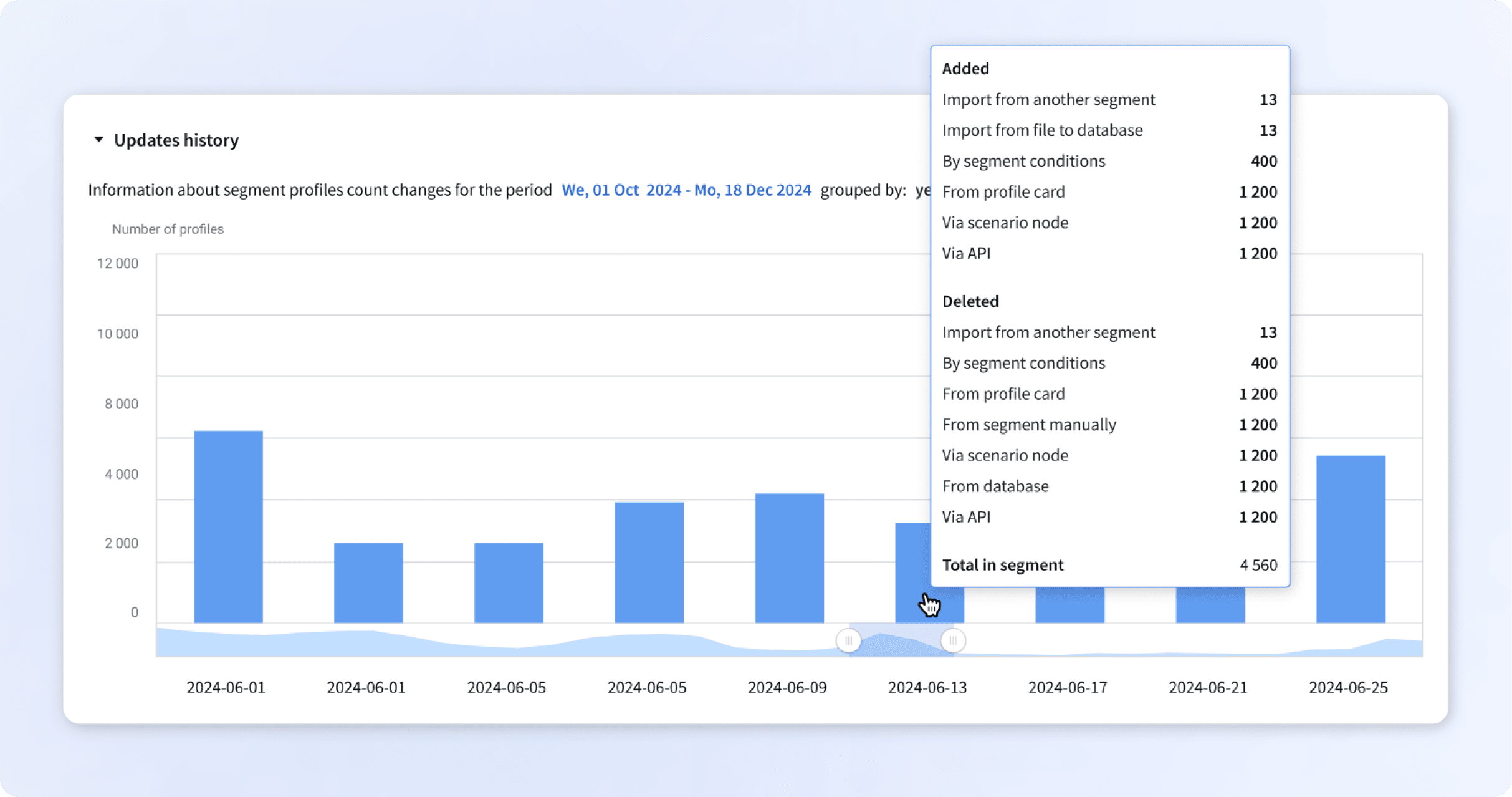
Task: Open the date range period link
Action: coord(686,190)
